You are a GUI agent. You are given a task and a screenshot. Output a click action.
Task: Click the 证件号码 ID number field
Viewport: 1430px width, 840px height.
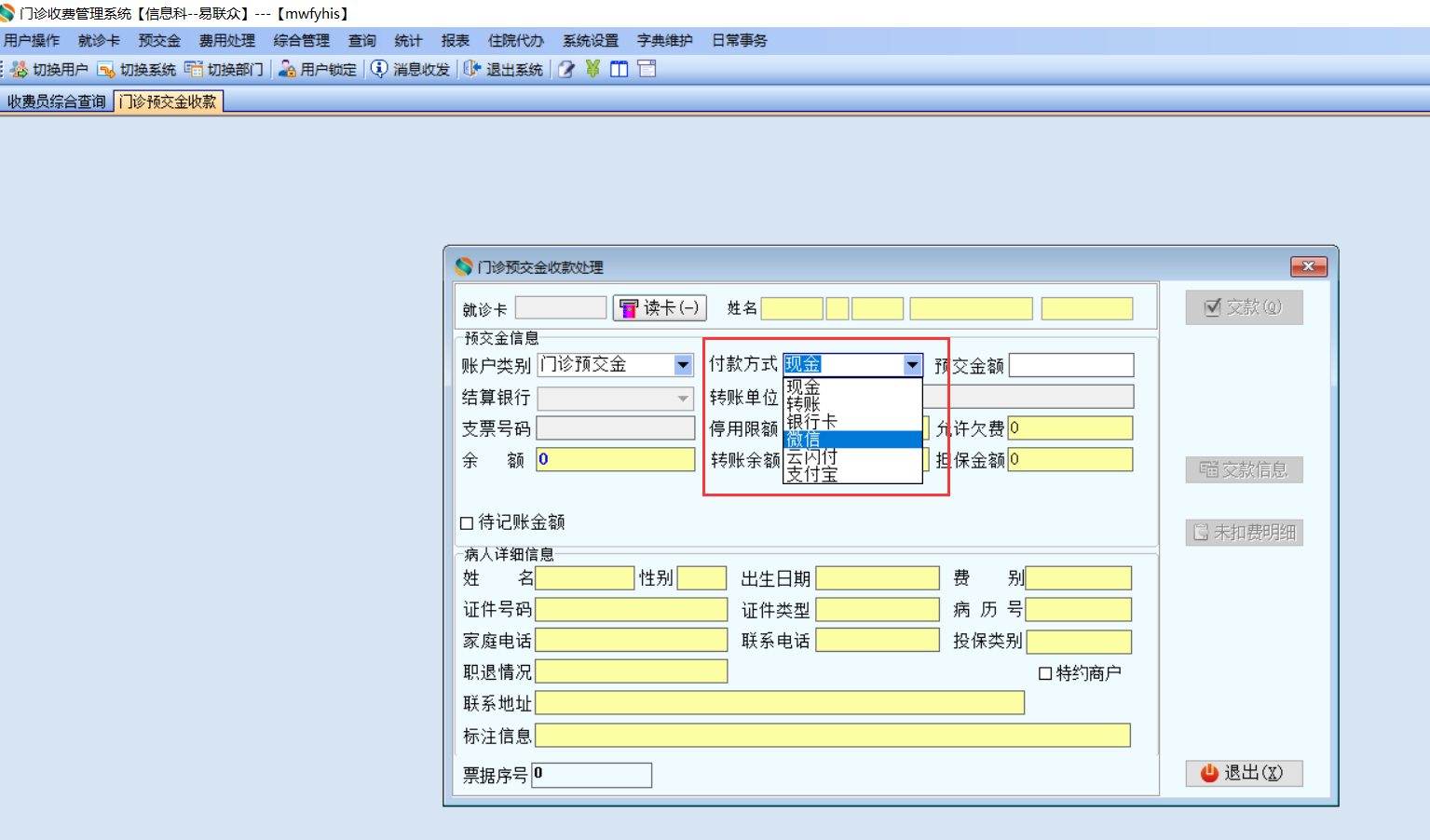click(632, 610)
